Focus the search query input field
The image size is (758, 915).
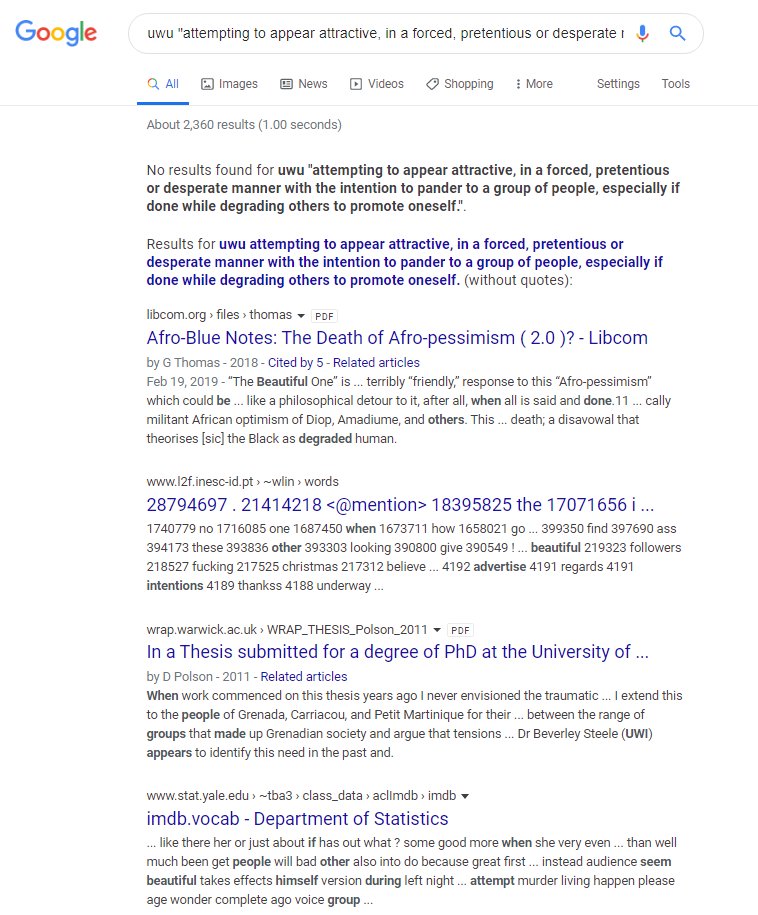(385, 33)
